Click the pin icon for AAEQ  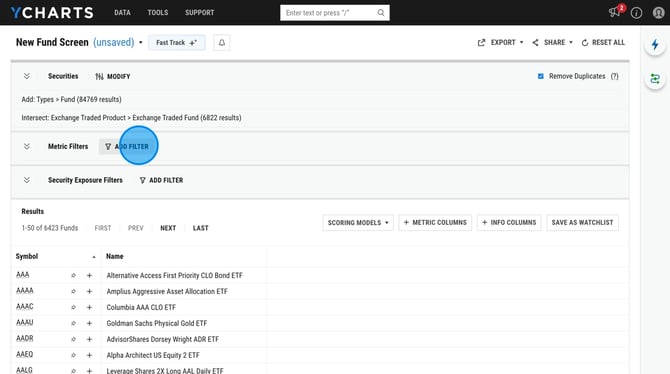pos(73,355)
